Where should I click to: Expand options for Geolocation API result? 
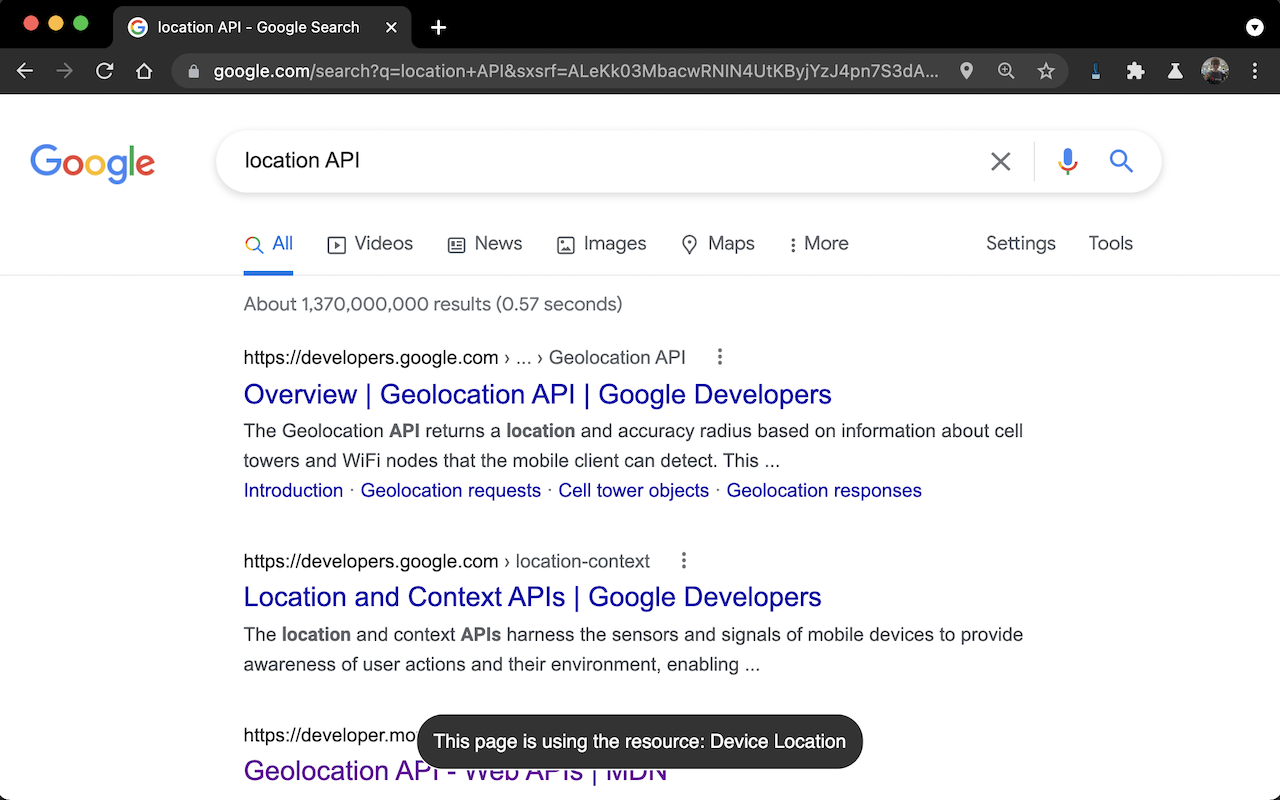point(719,357)
